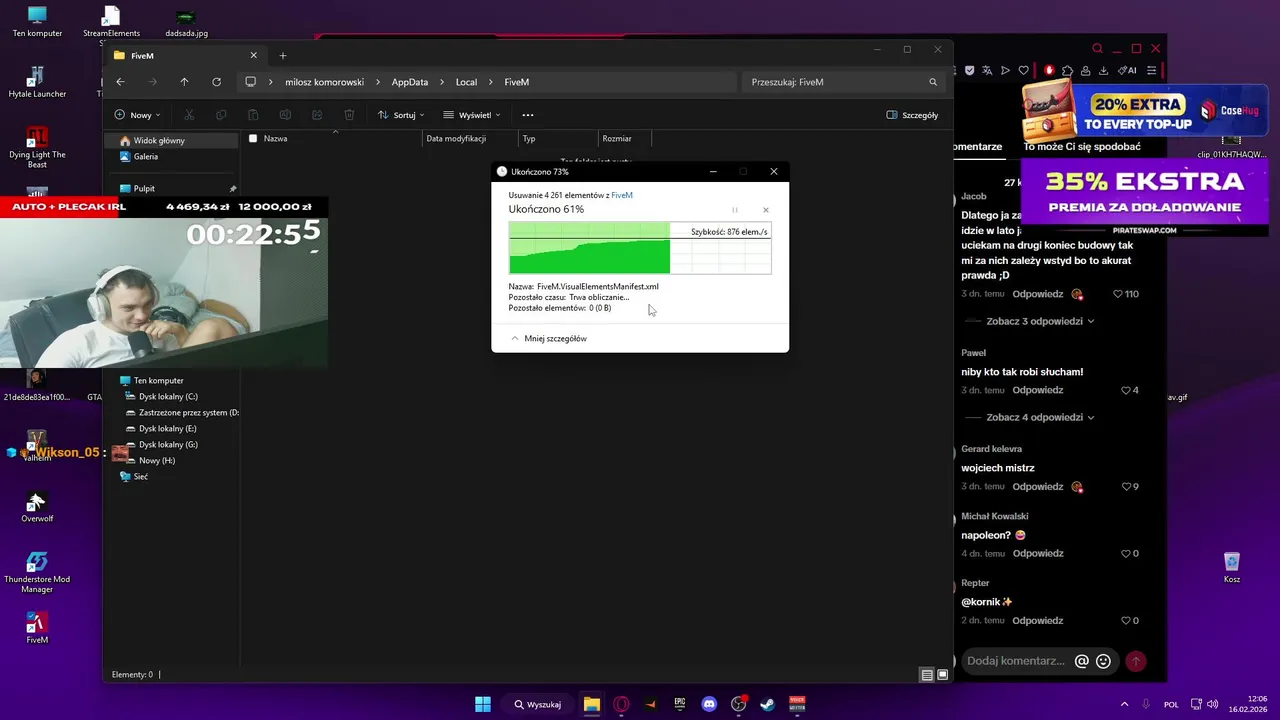Open Epic Games Launcher from taskbar
Screen dimensions: 1280x720
pyautogui.click(x=680, y=704)
